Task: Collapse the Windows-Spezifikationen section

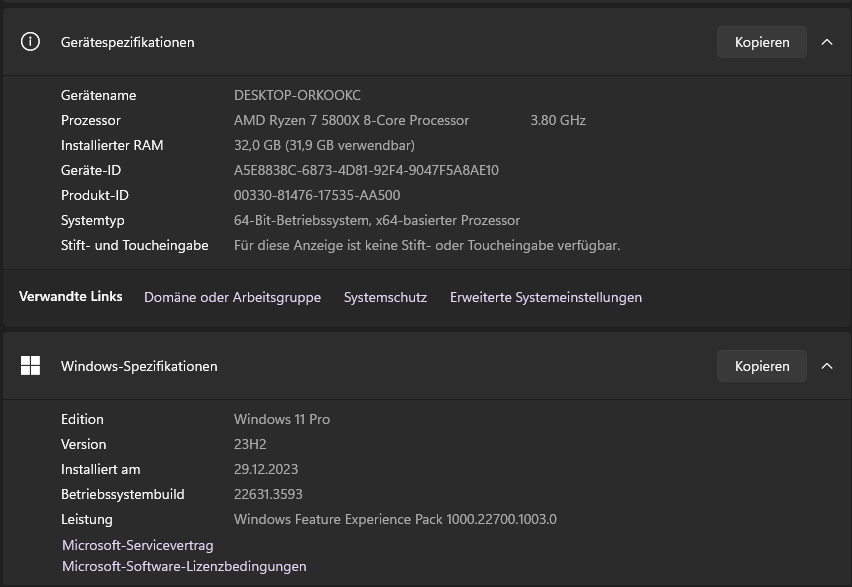Action: click(827, 365)
